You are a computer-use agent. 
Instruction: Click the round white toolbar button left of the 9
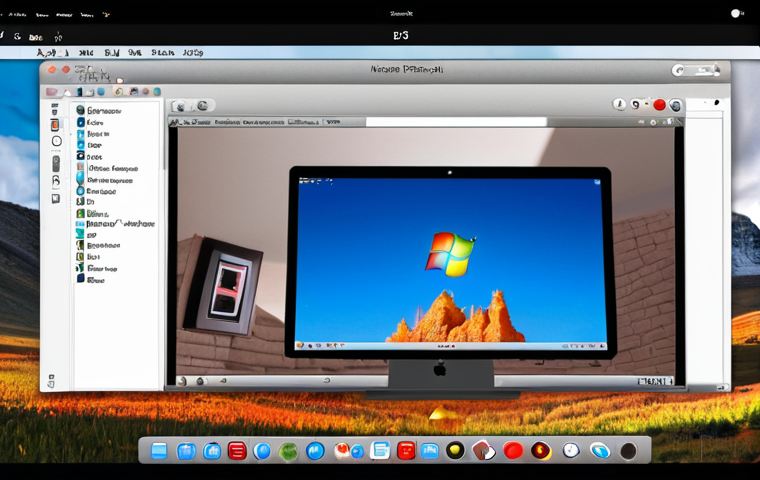pyautogui.click(x=619, y=104)
